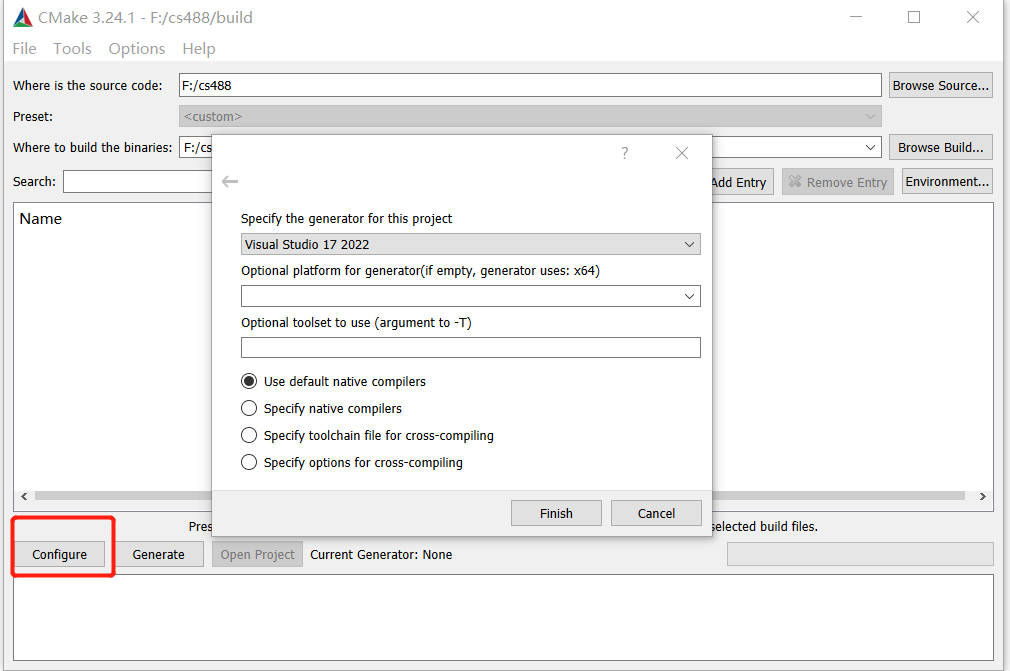Close the CMake main window
This screenshot has height=671, width=1010.
(973, 17)
